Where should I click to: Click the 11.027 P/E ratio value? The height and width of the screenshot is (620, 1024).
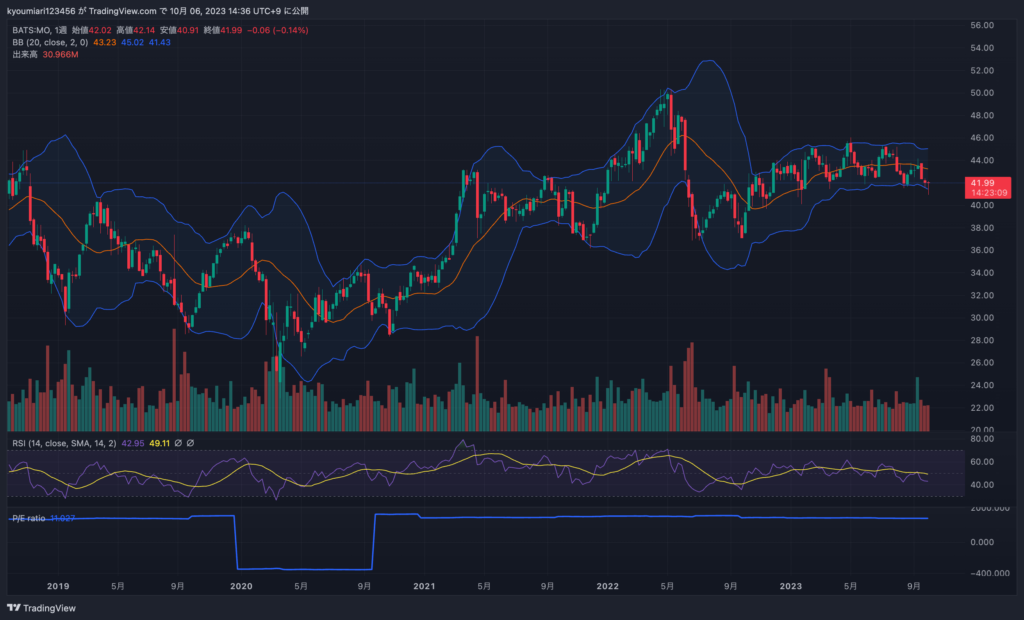[x=63, y=518]
